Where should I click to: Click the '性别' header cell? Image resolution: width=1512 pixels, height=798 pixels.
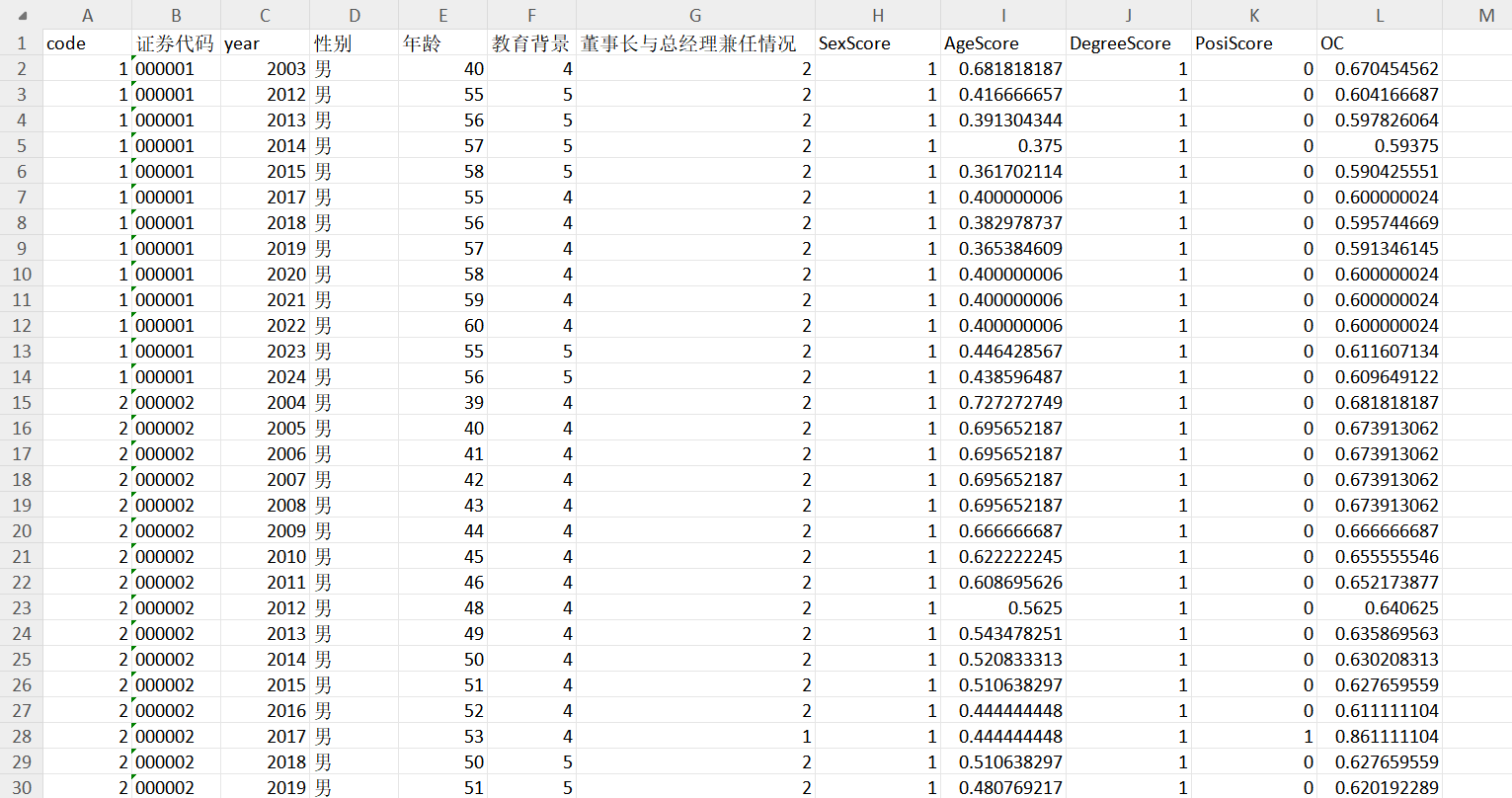tap(354, 43)
